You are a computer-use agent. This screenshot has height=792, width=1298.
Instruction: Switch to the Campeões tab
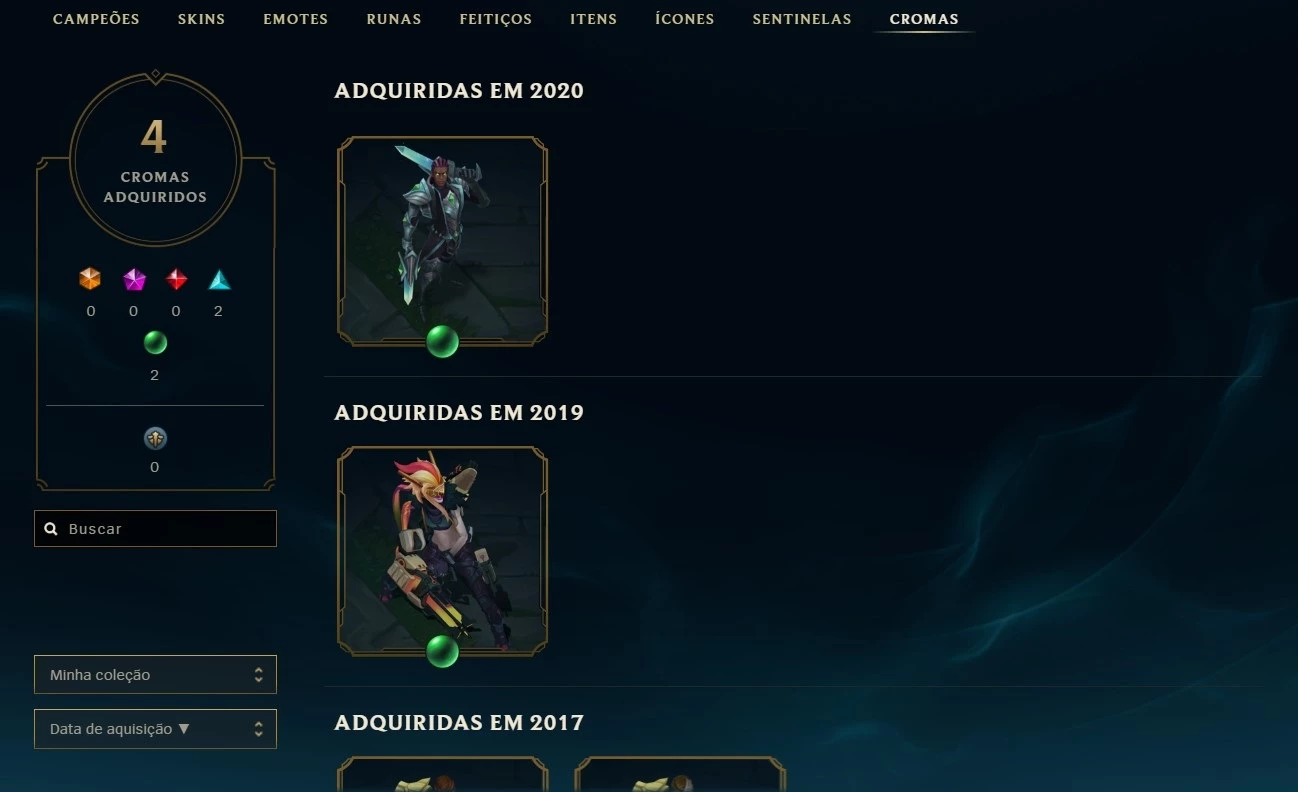[96, 19]
